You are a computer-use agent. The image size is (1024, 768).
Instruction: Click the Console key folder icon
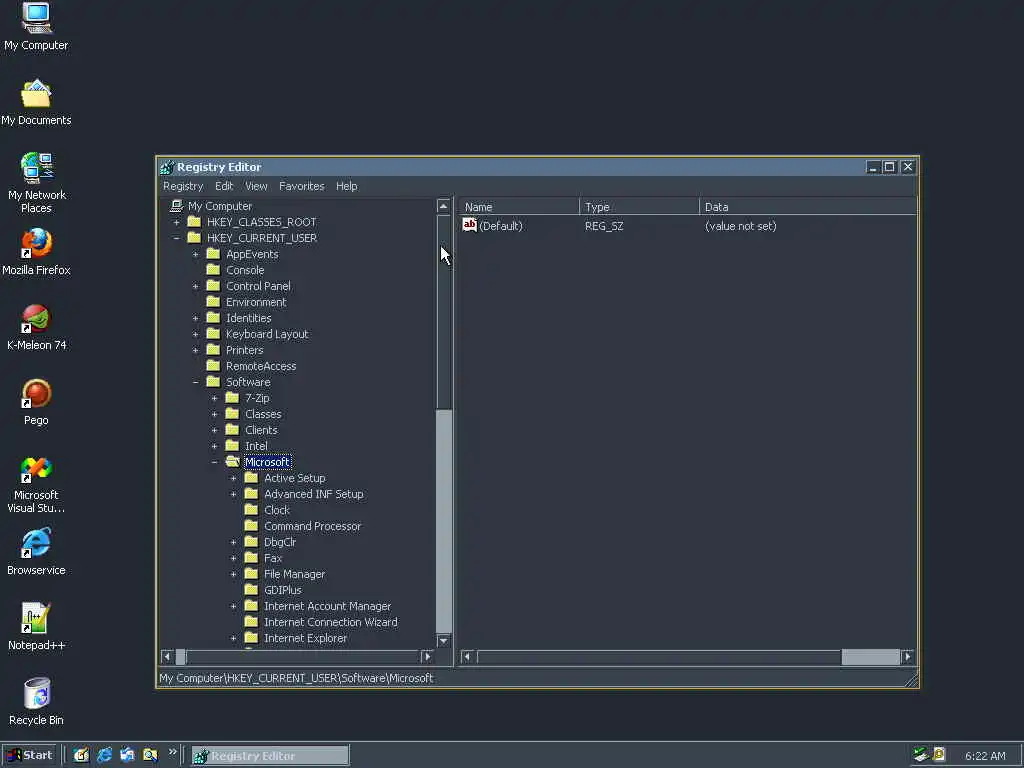click(213, 270)
